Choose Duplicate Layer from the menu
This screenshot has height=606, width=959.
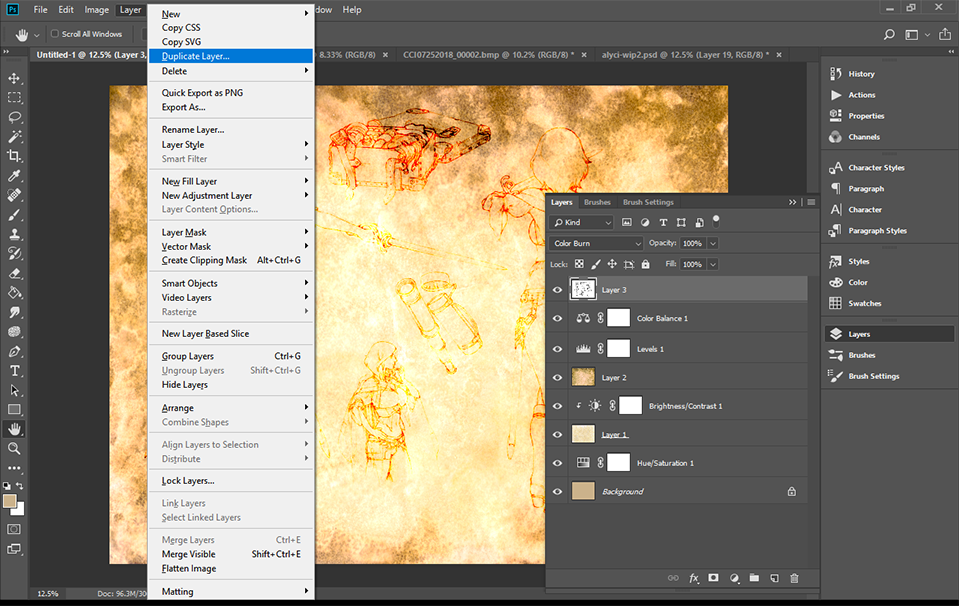(196, 56)
